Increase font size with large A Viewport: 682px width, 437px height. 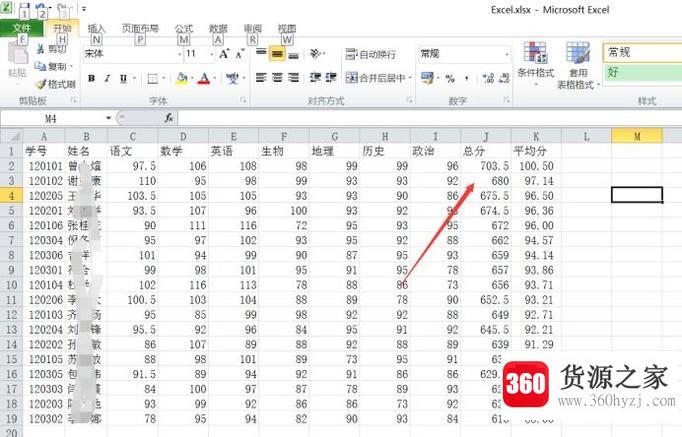pyautogui.click(x=224, y=54)
